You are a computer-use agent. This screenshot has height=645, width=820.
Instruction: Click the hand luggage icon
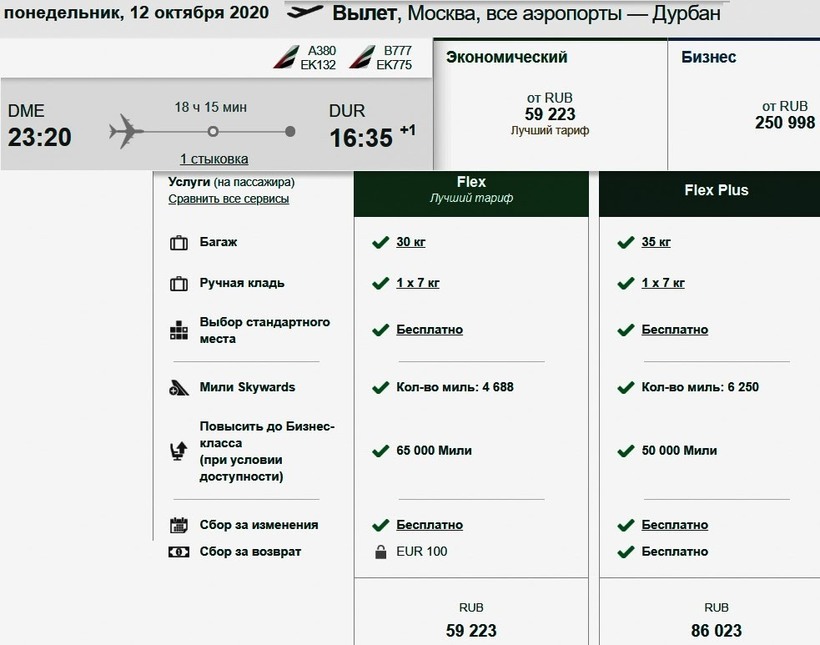click(179, 283)
